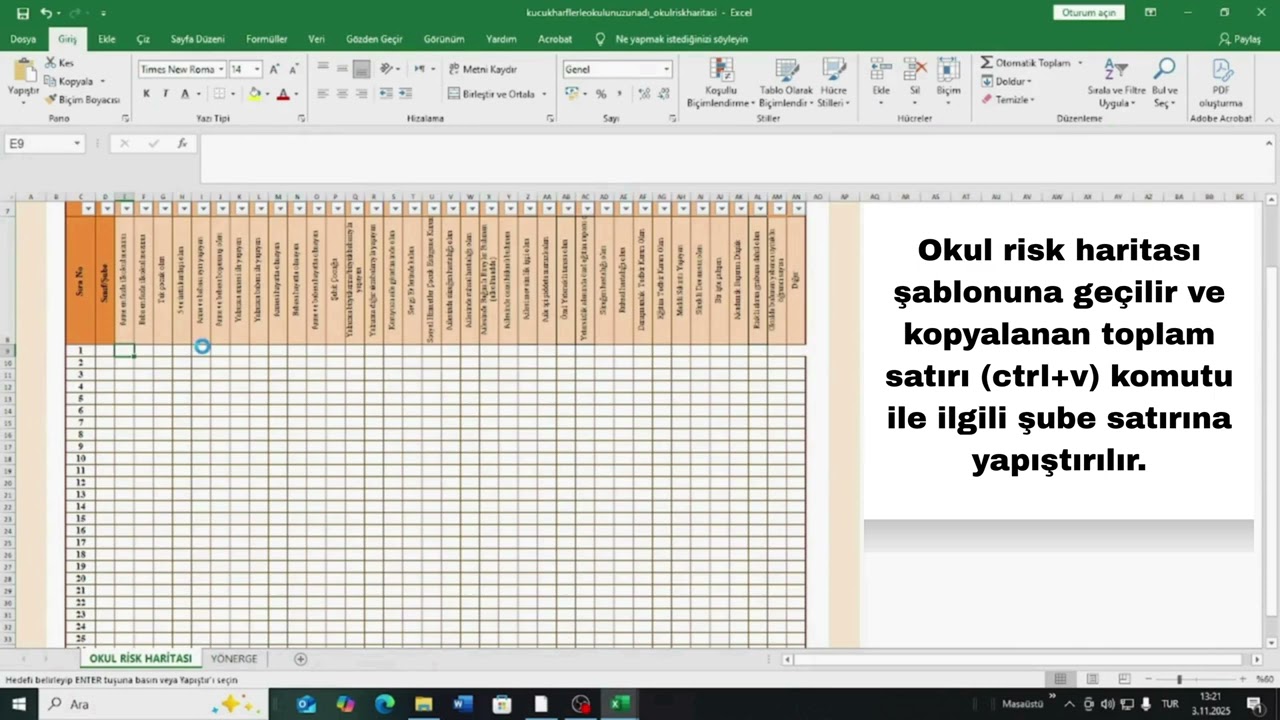
Task: Open the Dosya tab
Action: tap(23, 39)
